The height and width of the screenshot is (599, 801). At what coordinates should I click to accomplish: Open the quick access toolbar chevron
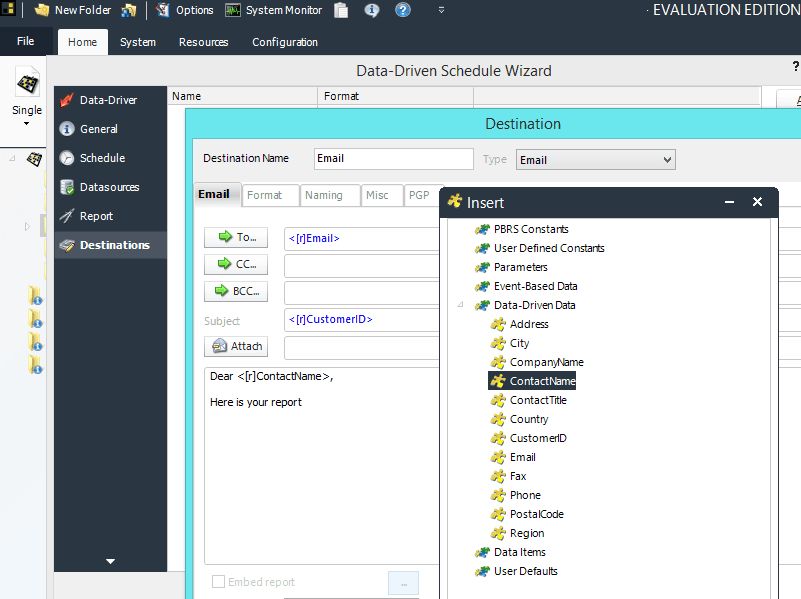tap(441, 11)
